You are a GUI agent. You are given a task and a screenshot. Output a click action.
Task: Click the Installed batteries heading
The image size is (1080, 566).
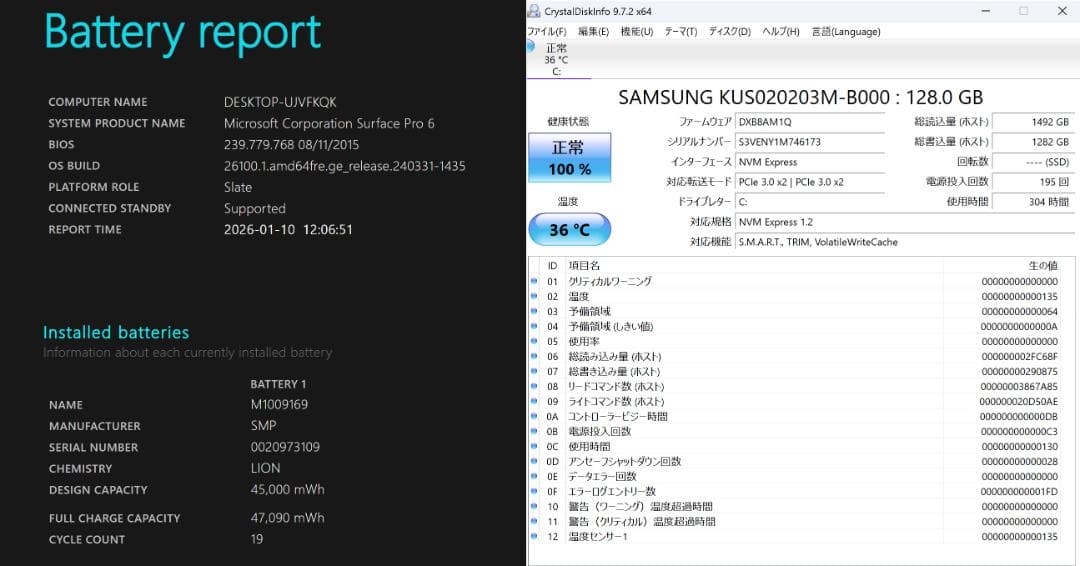116,333
